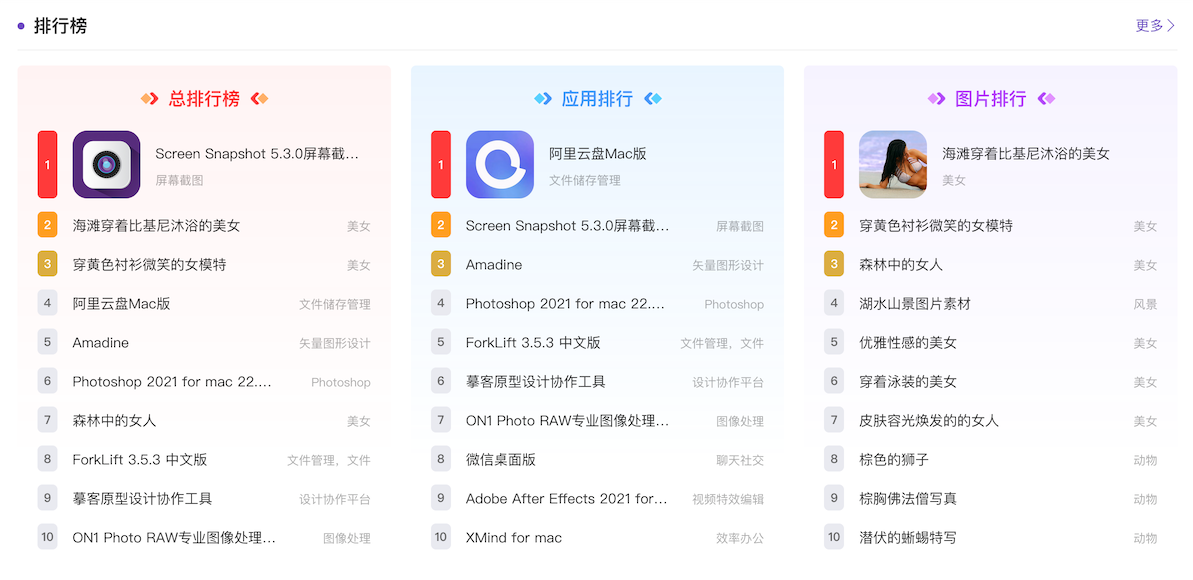This screenshot has height=580, width=1193.
Task: Select 皮肤容光焕发的的女人 in 图片排行
Action: pos(929,421)
